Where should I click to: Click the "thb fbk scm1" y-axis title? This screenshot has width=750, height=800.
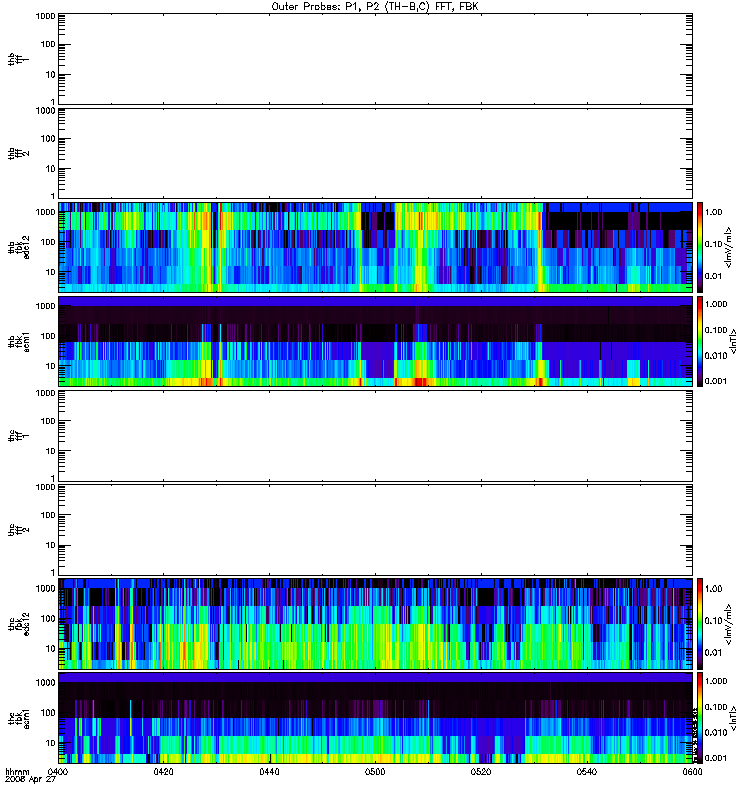pos(18,341)
